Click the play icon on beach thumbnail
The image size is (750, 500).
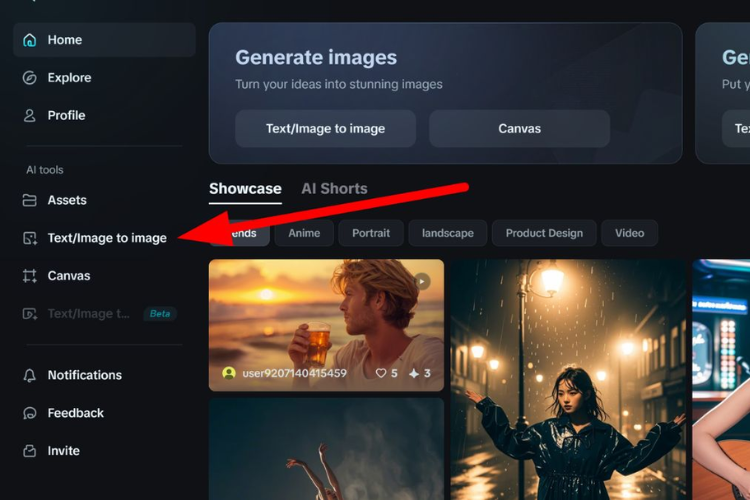pyautogui.click(x=421, y=281)
